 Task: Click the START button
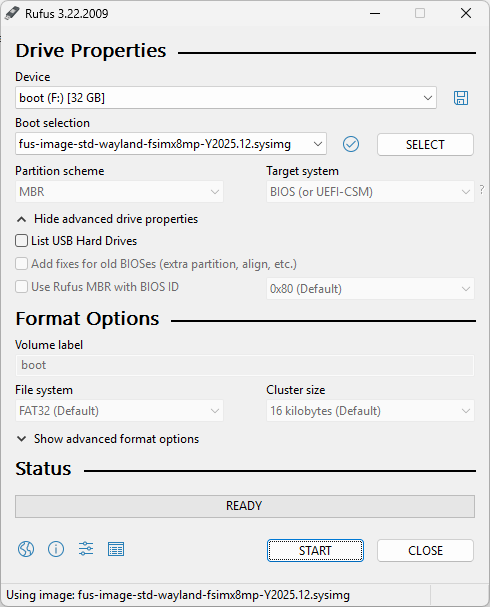(x=315, y=550)
